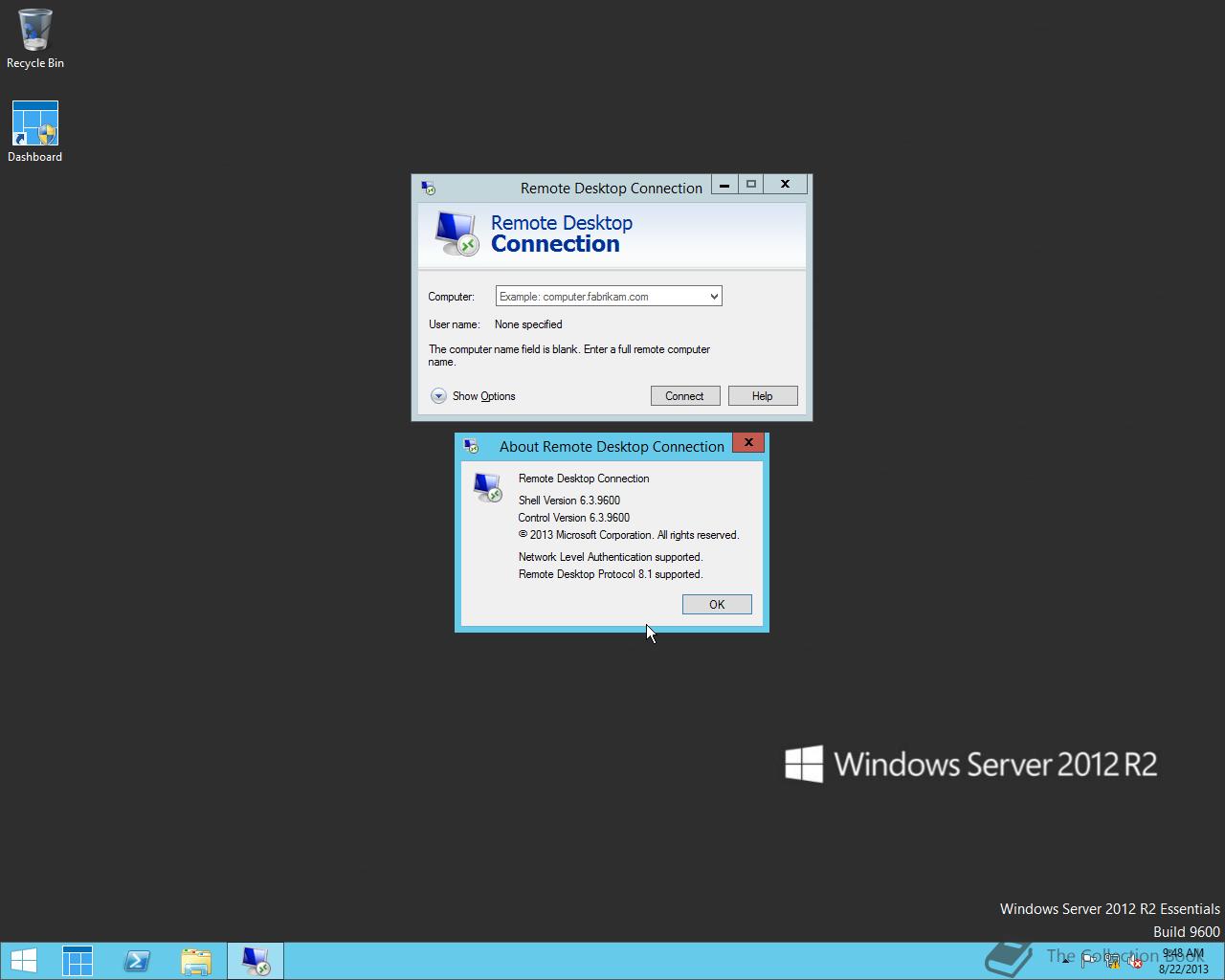Click OK in the About dialog
Viewport: 1225px width, 980px height.
717,605
